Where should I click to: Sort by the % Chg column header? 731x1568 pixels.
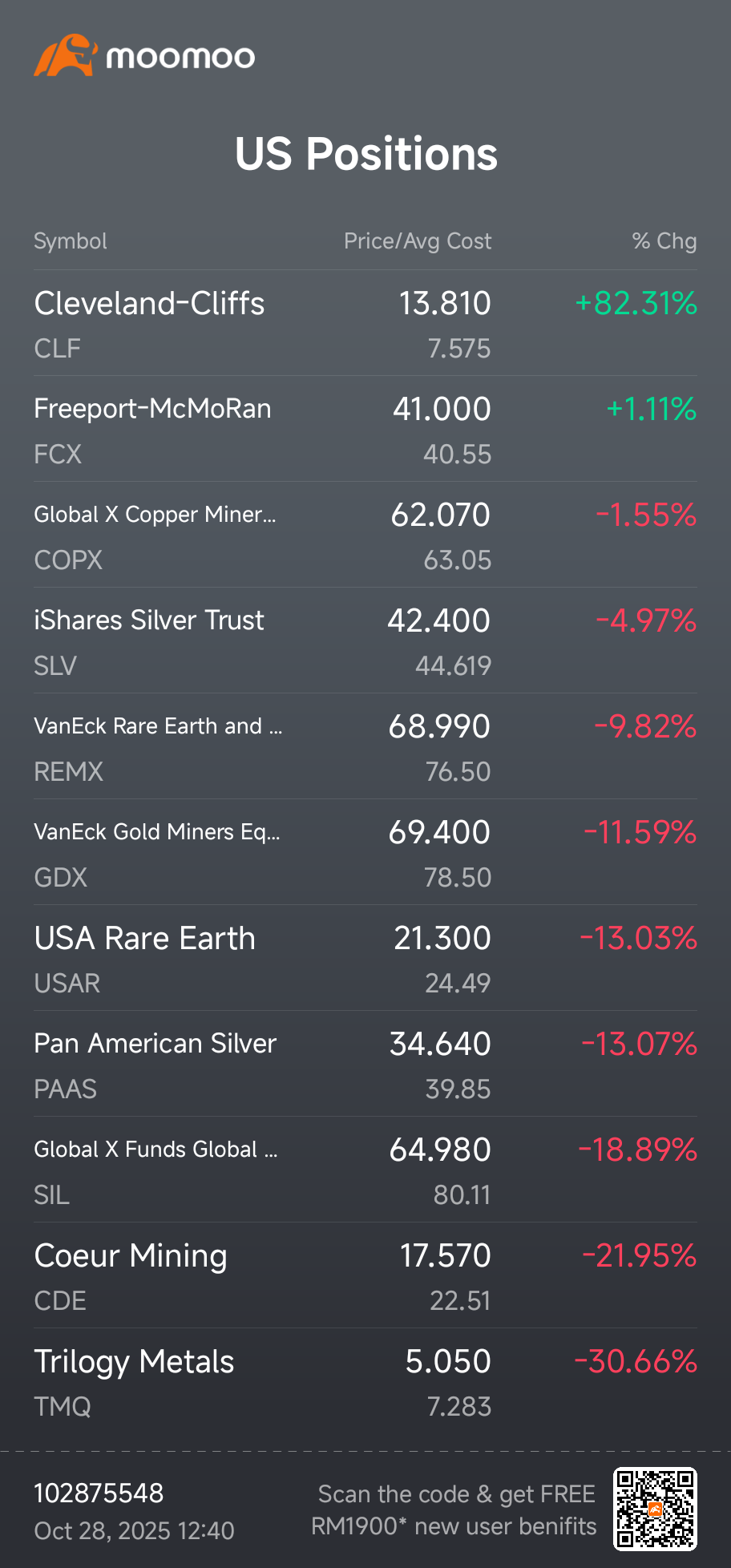664,241
